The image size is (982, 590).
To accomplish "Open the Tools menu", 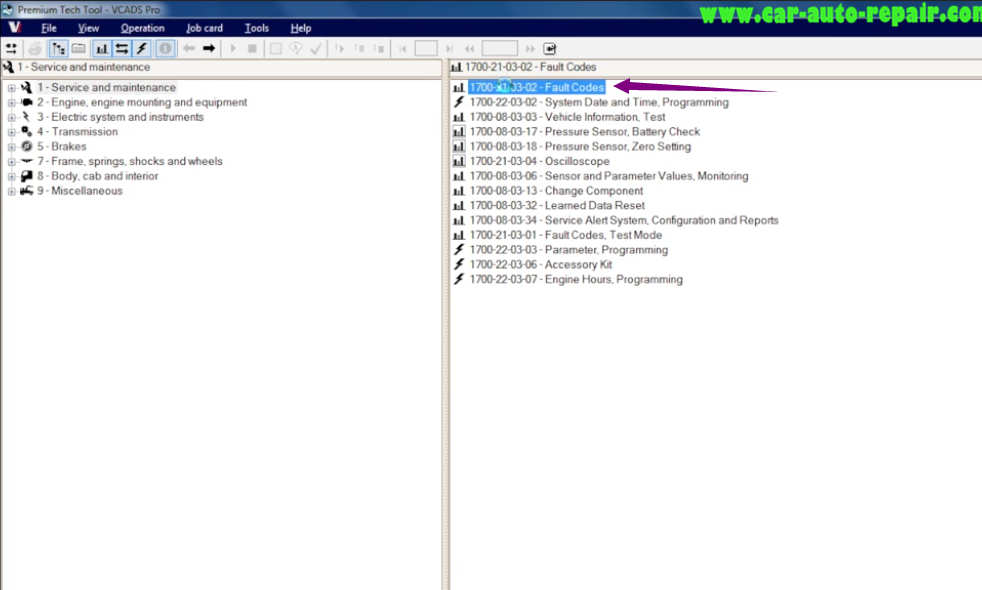I will click(257, 28).
